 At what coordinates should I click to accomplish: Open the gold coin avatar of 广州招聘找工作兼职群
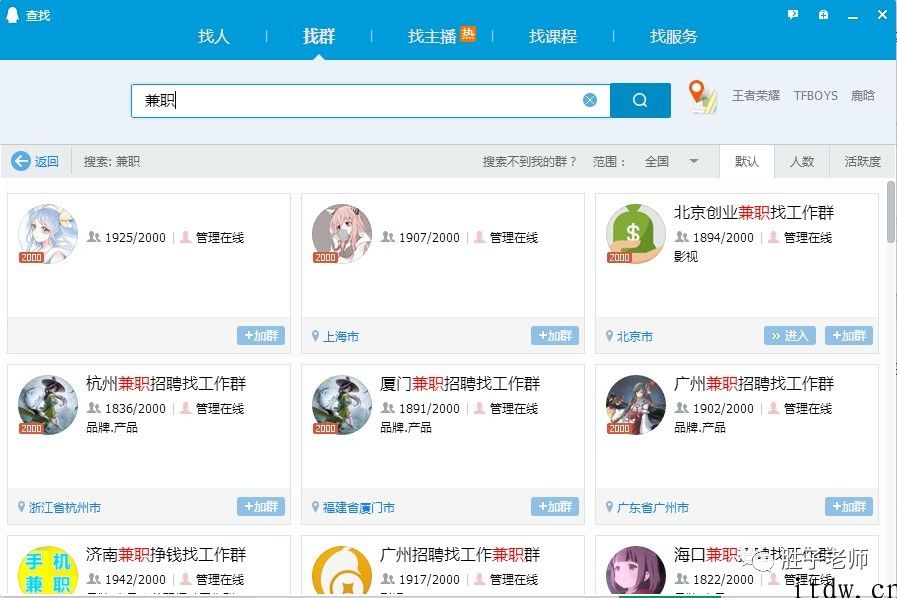[x=342, y=570]
